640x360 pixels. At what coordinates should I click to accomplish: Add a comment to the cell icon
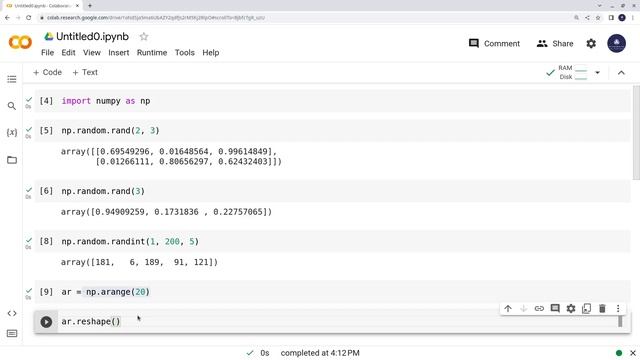555,309
